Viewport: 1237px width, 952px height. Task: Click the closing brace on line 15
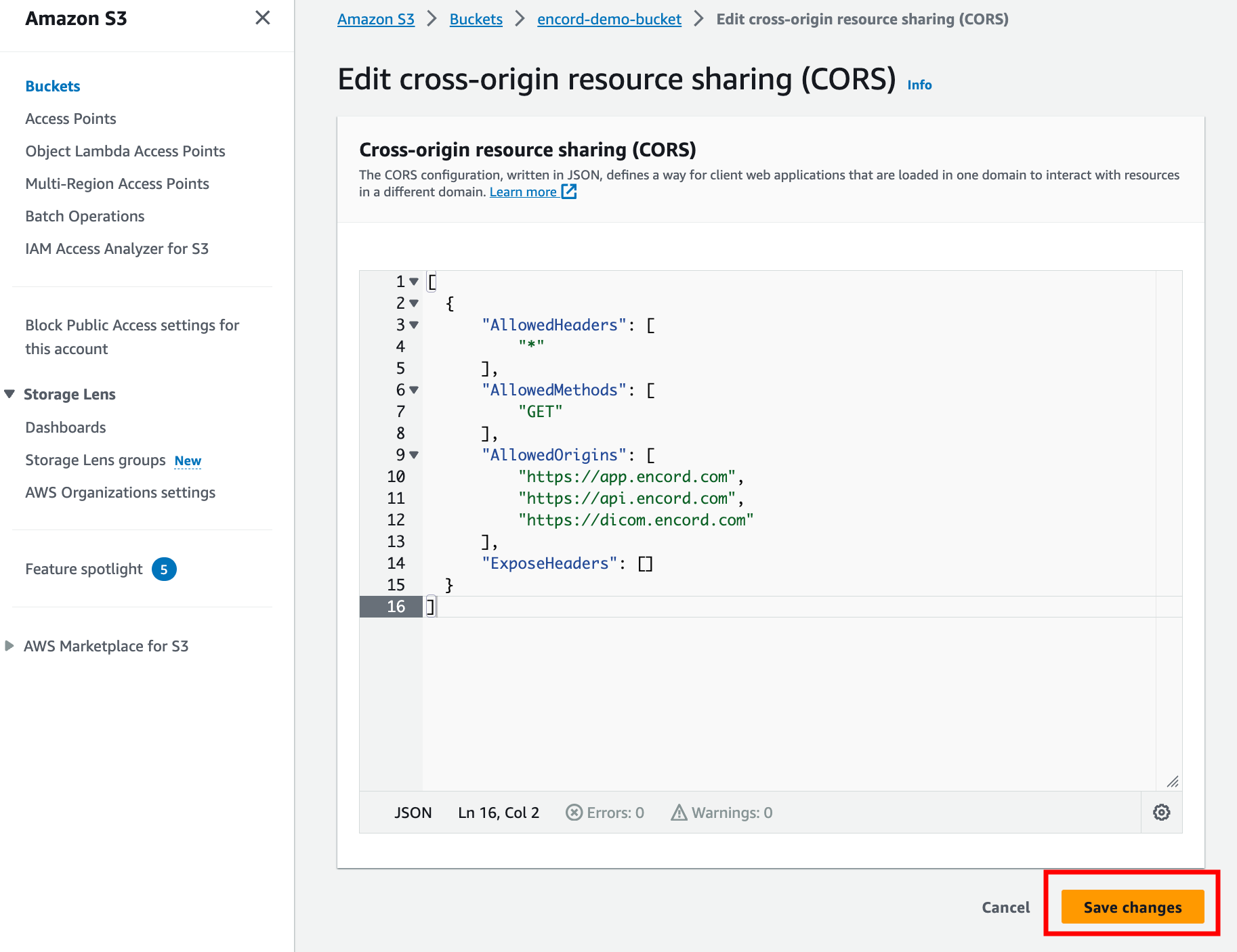click(x=449, y=585)
